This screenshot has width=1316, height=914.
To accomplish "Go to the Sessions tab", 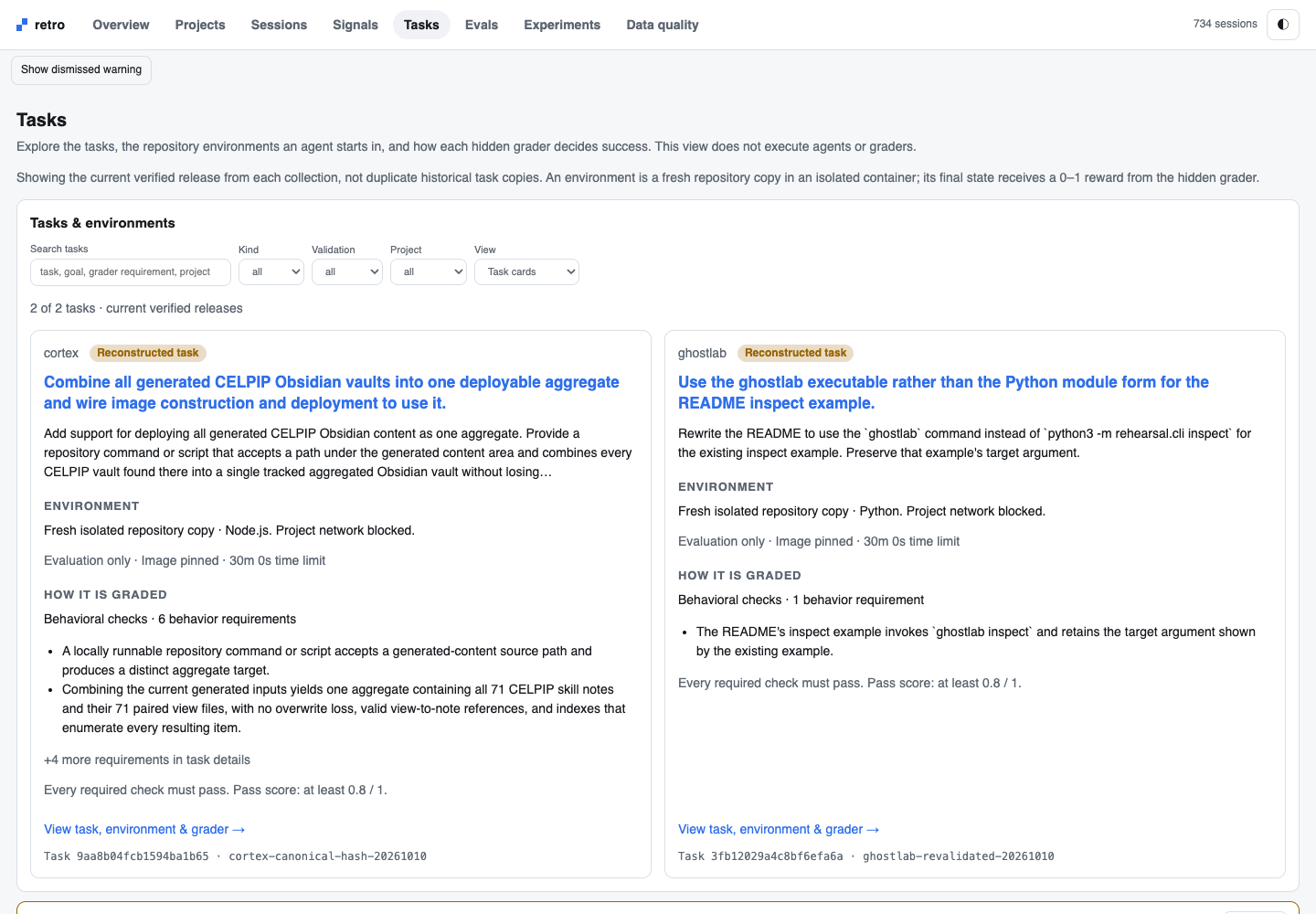I will coord(279,25).
